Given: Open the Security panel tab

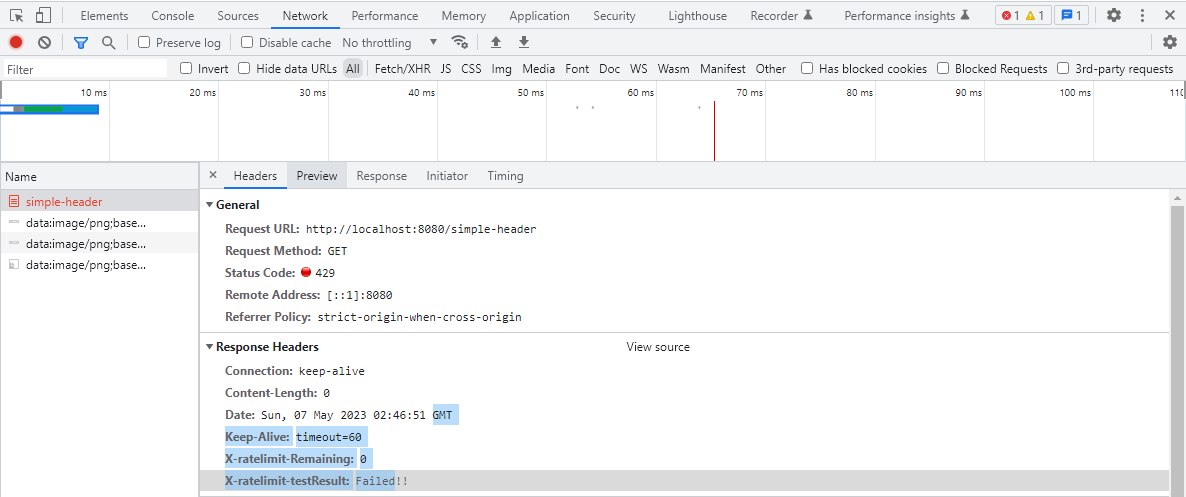Looking at the screenshot, I should point(614,16).
